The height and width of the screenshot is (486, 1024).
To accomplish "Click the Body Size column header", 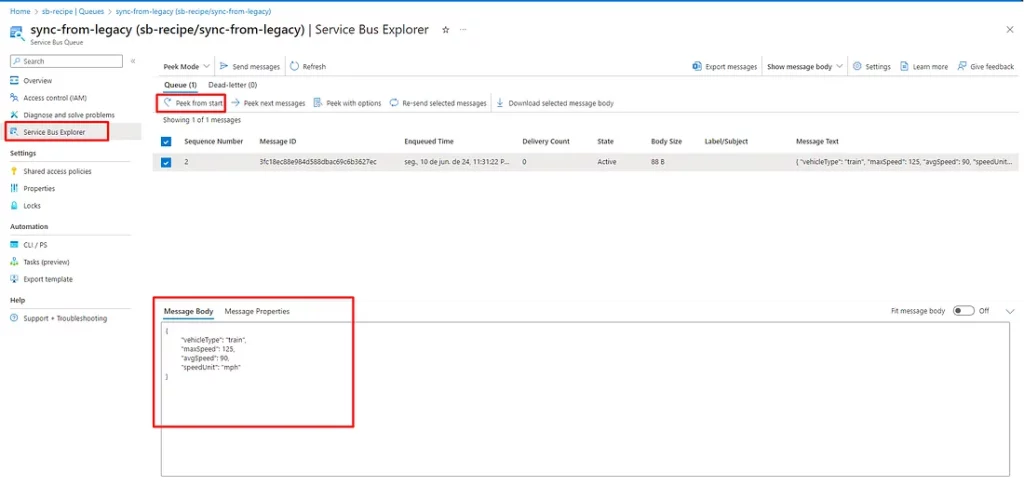I will click(x=667, y=142).
